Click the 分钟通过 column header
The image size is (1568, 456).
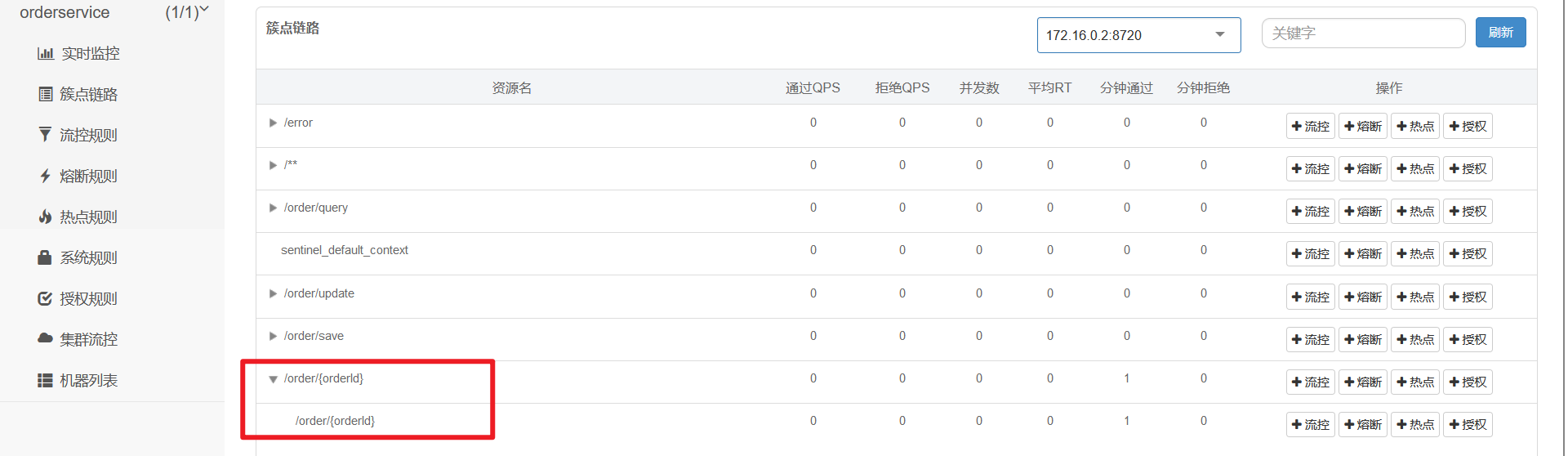pyautogui.click(x=1127, y=87)
